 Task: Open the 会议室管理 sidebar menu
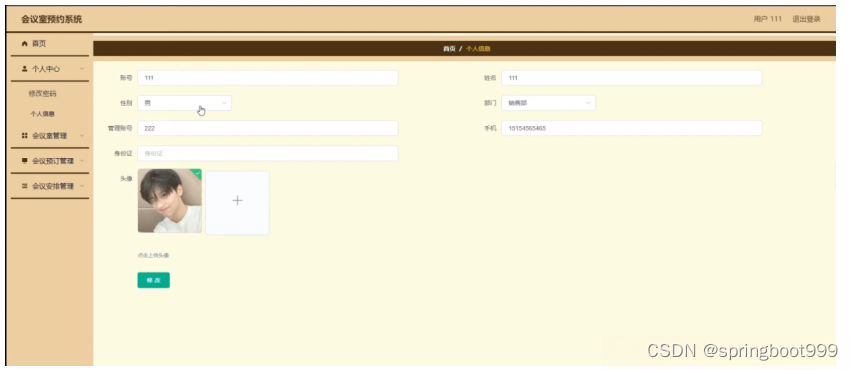(50, 135)
